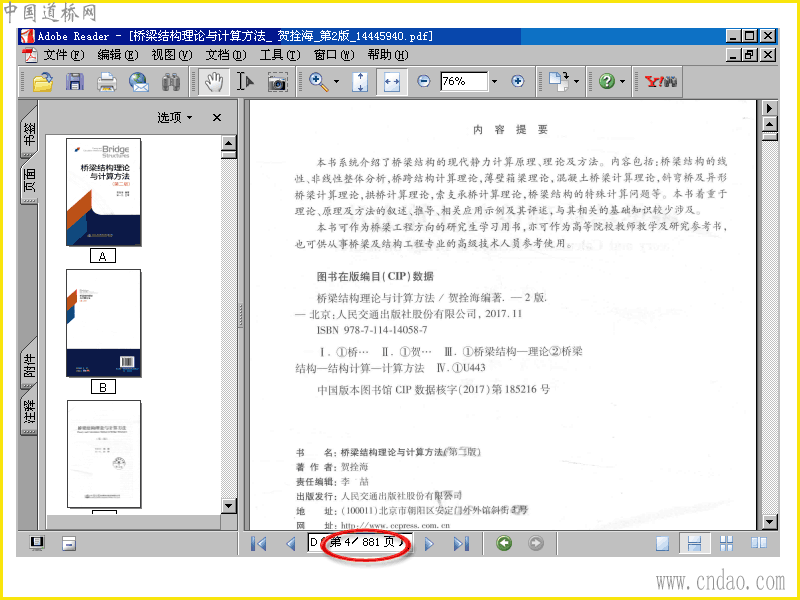800x600 pixels.
Task: Click the Fit Width icon
Action: click(x=392, y=82)
